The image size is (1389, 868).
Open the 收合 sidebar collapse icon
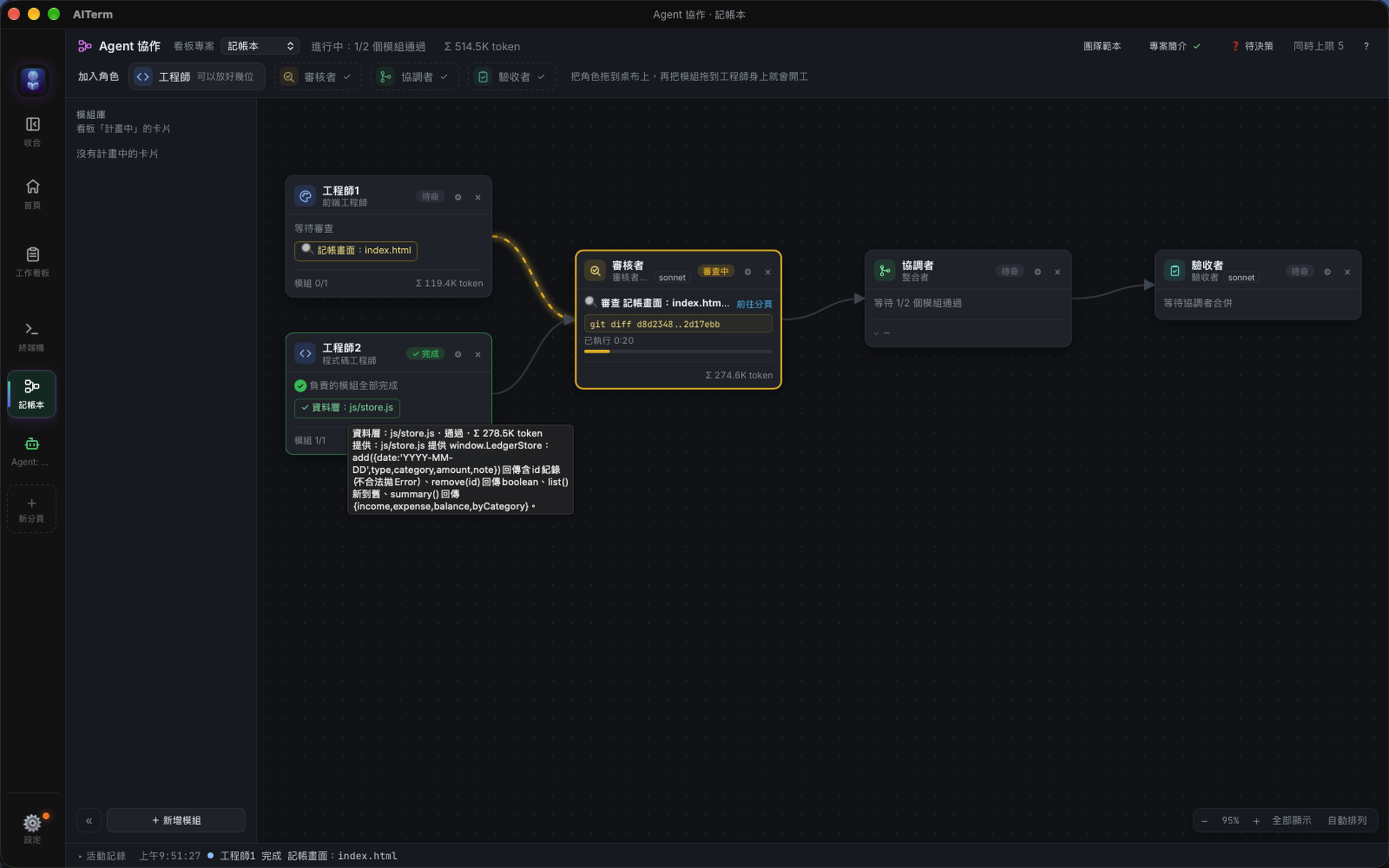pos(32,131)
